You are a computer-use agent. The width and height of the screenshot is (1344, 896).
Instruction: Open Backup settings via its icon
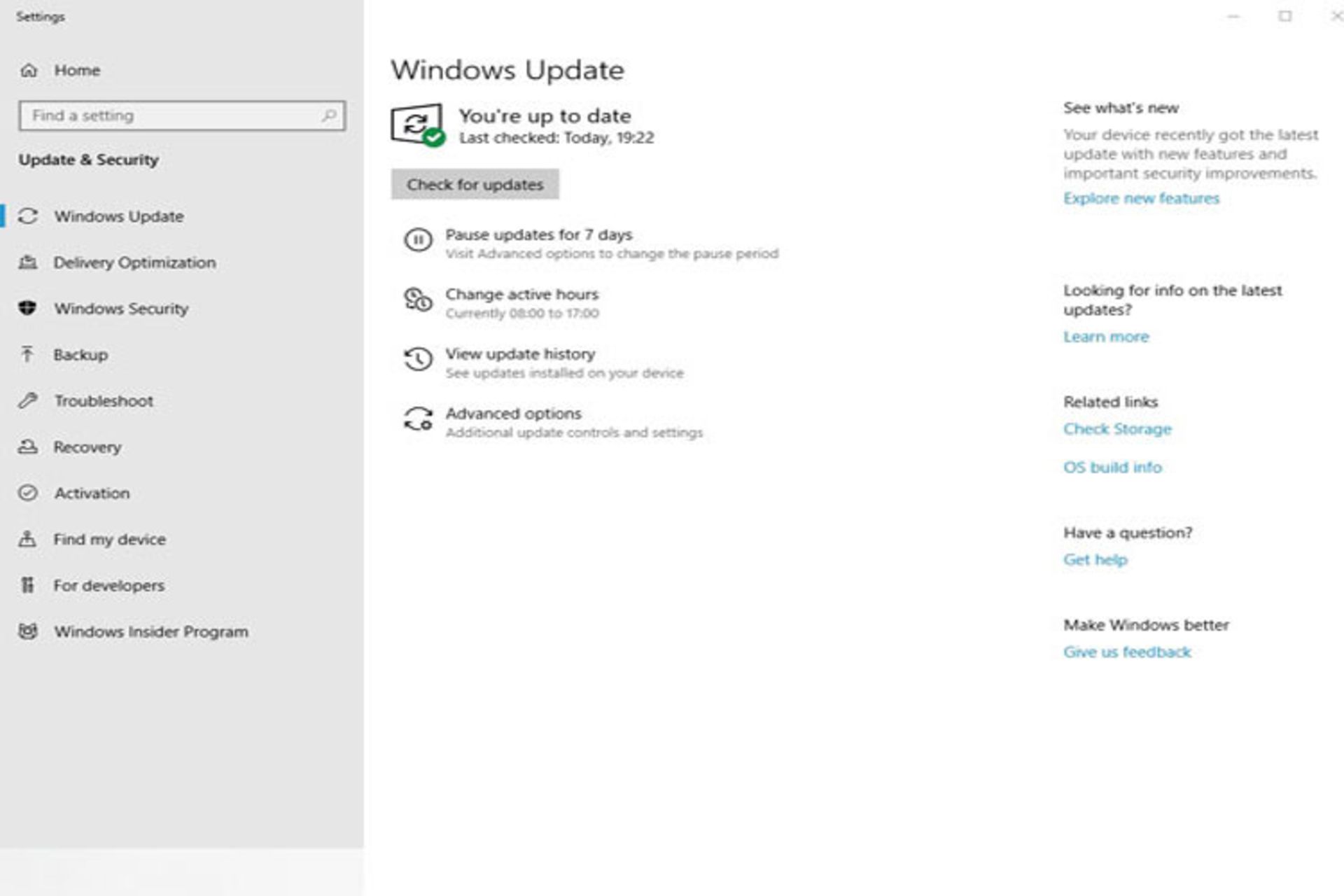pyautogui.click(x=27, y=355)
